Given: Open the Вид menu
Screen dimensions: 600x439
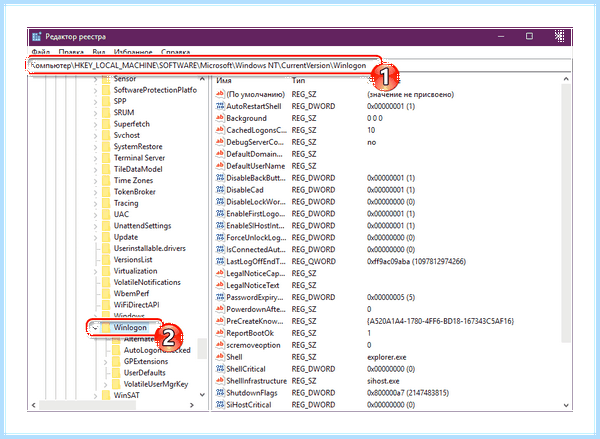Looking at the screenshot, I should click(99, 52).
